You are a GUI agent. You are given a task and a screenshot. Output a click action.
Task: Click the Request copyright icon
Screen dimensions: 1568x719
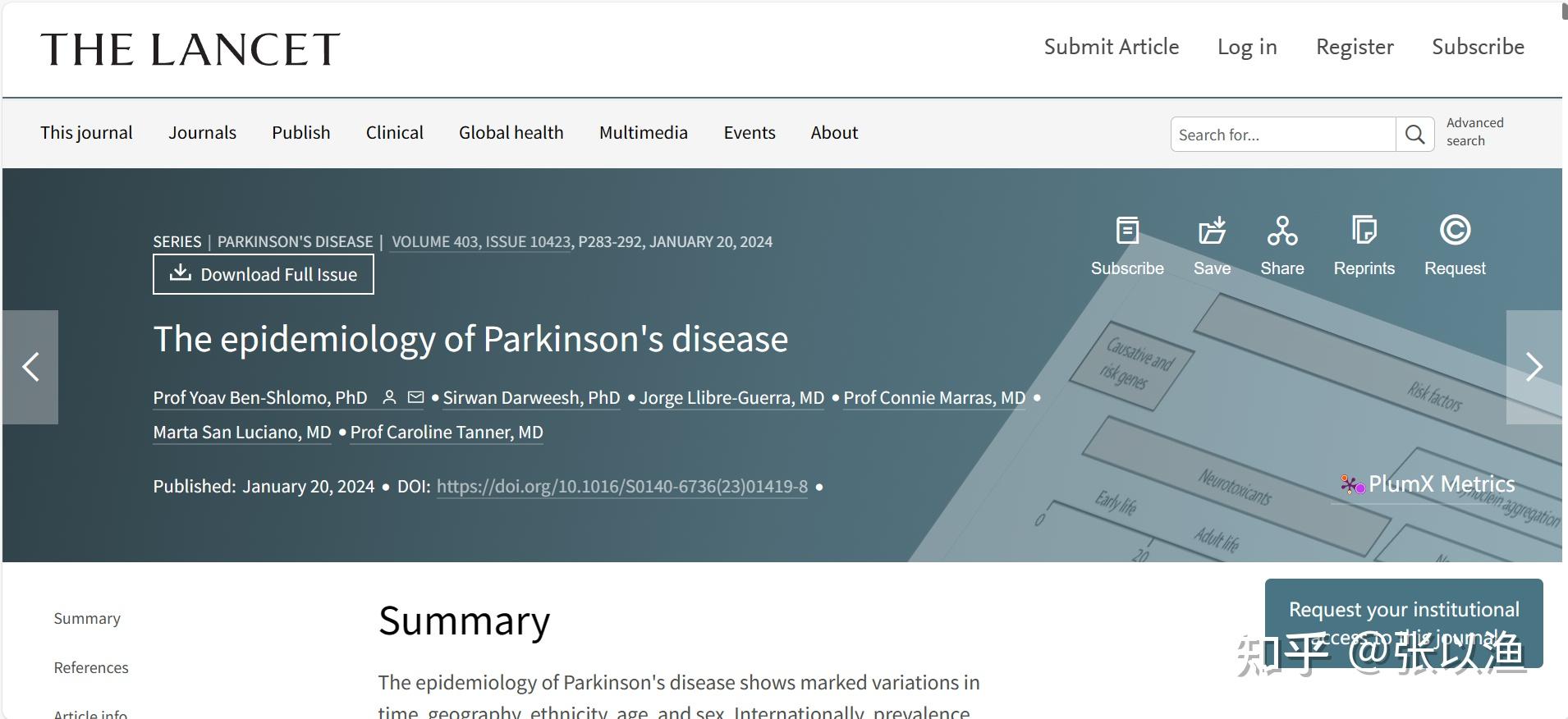[x=1455, y=230]
